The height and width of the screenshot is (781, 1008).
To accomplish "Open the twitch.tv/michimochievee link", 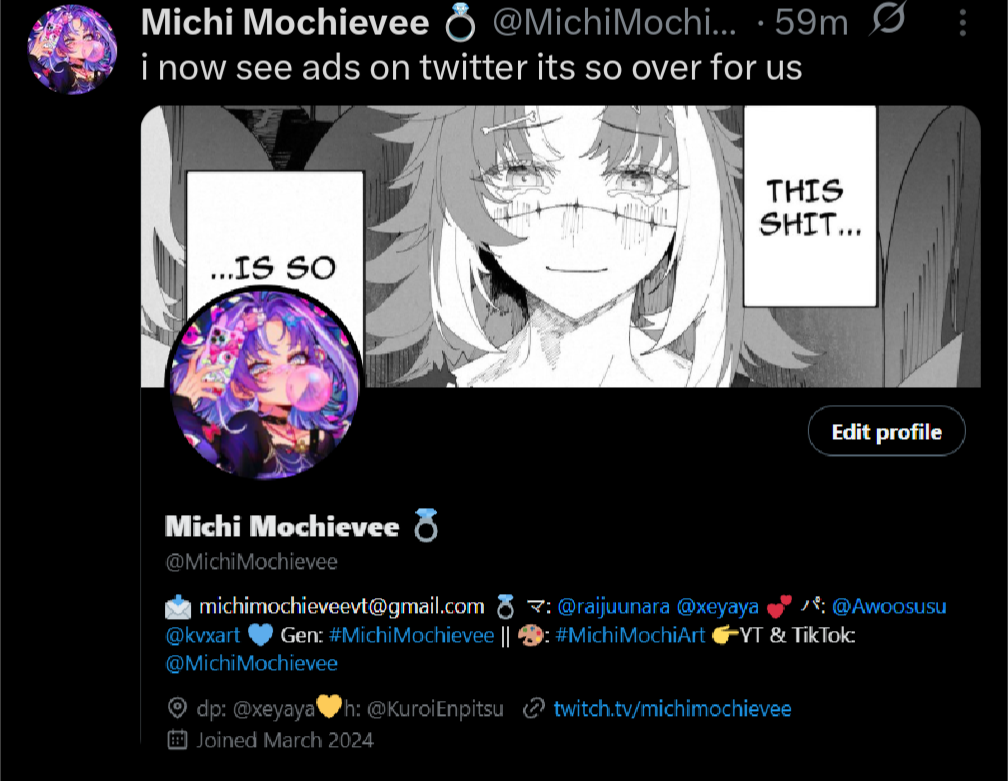I will pos(672,708).
